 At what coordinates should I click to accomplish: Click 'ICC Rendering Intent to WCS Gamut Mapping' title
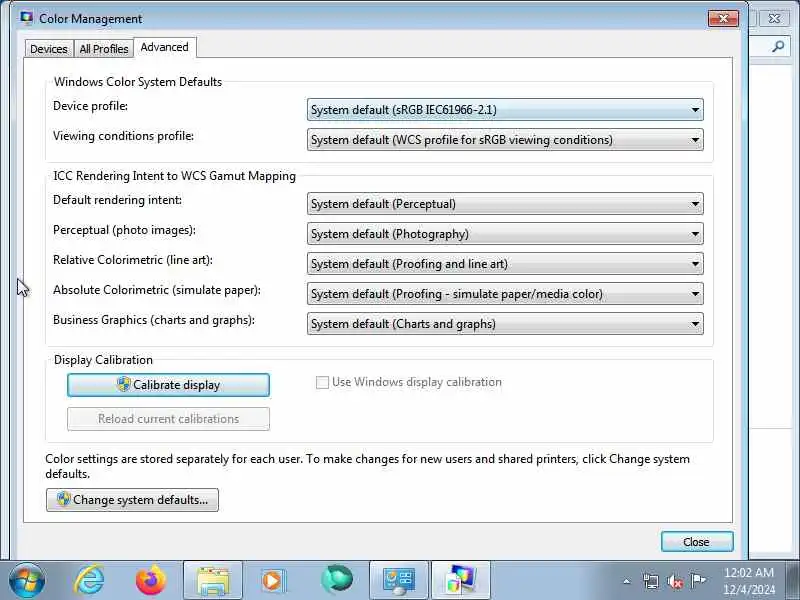[174, 176]
